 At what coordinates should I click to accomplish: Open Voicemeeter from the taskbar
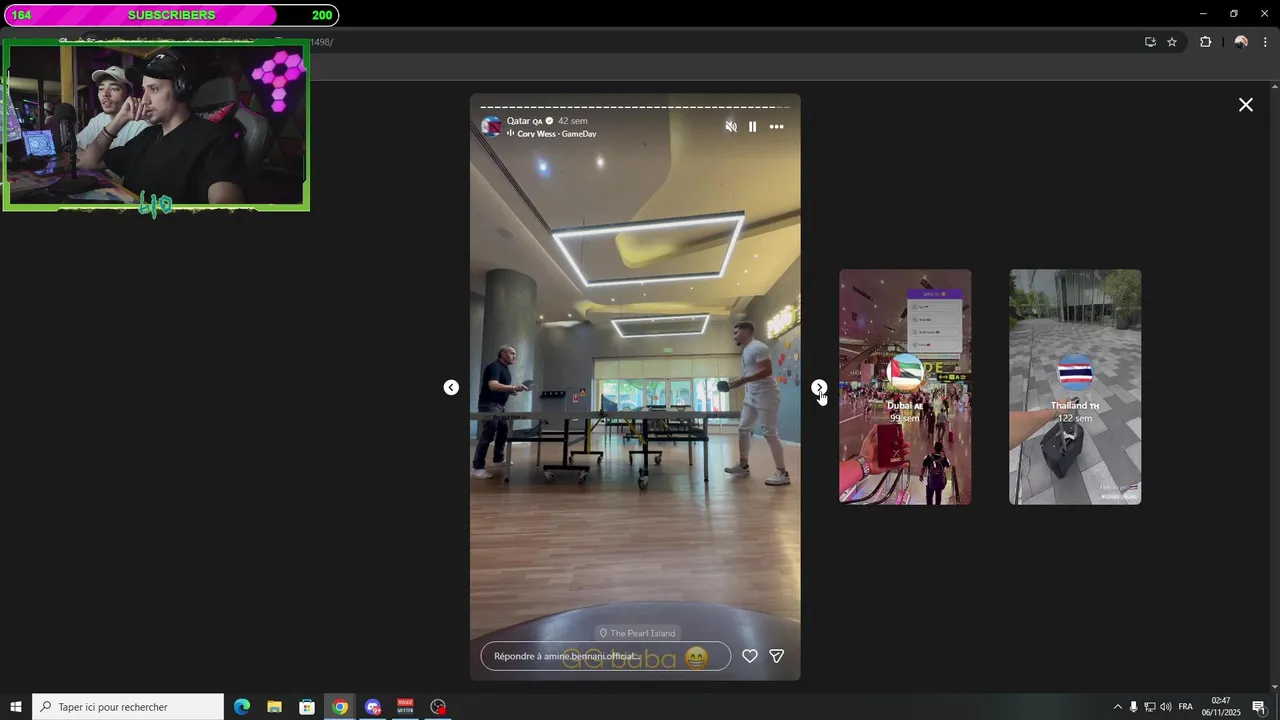click(405, 707)
